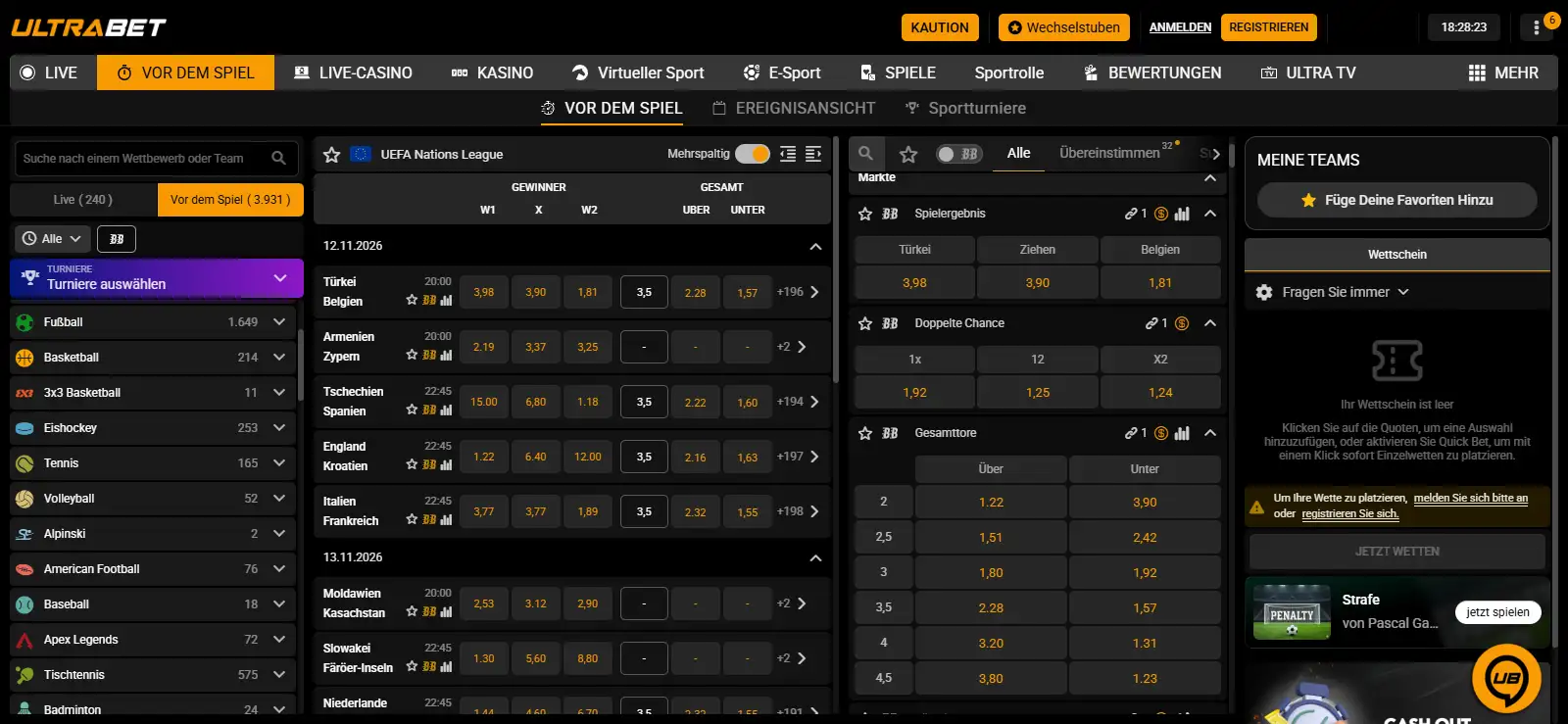Select odds 3,98 for Türkei win
The width and height of the screenshot is (1568, 724).
tap(484, 292)
